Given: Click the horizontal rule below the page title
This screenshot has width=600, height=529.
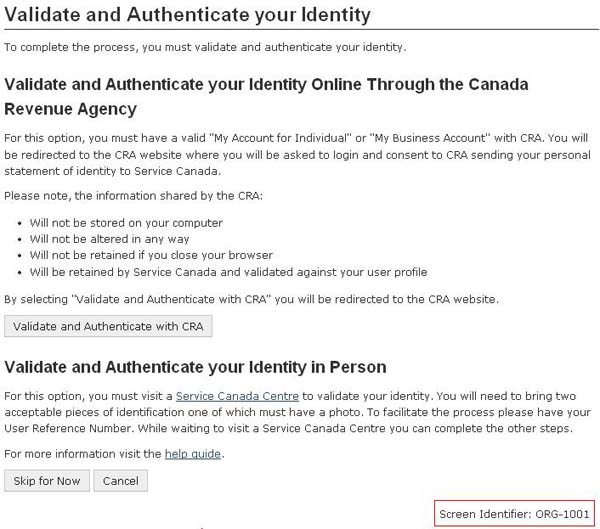Looking at the screenshot, I should click(x=300, y=31).
